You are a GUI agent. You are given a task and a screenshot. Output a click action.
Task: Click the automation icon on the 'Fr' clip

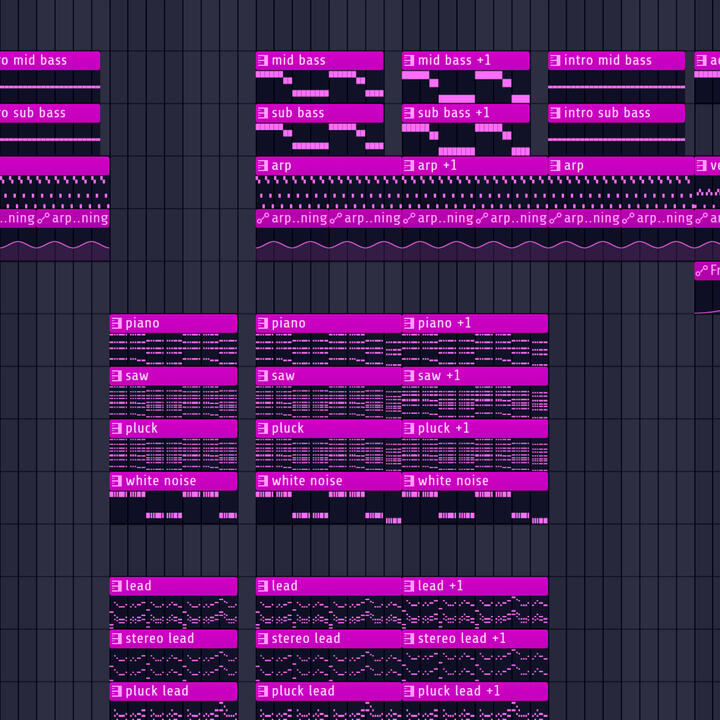pos(701,271)
